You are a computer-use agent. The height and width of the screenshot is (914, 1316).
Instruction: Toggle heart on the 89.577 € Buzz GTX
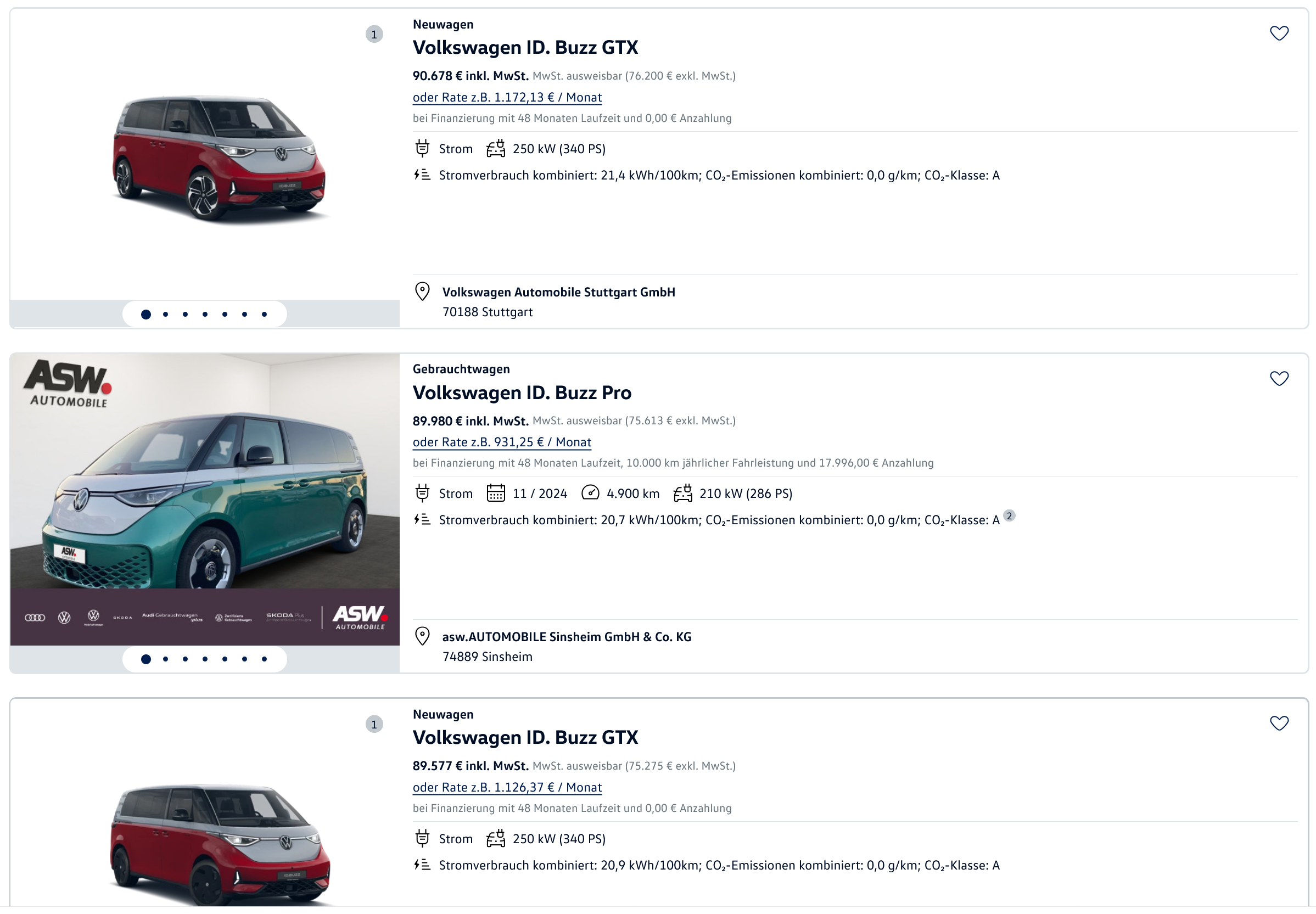click(1278, 723)
